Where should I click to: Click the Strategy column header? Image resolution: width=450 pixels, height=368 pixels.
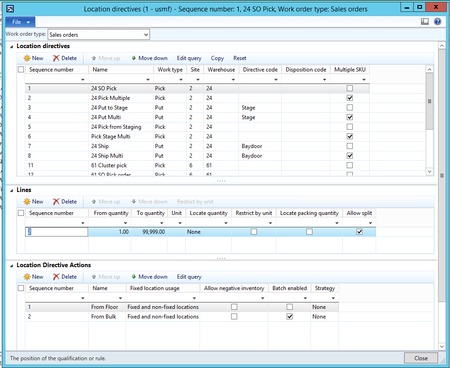tap(324, 288)
